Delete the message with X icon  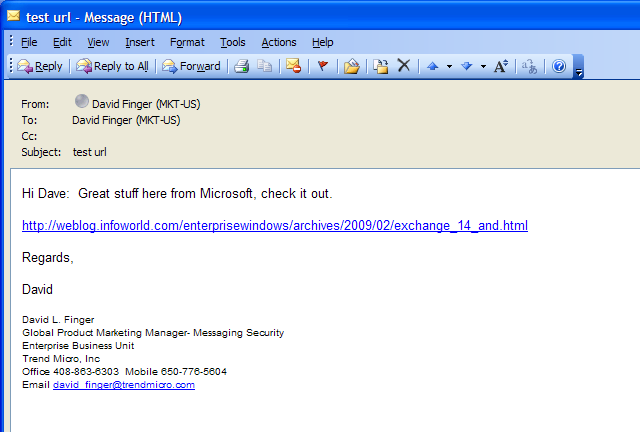404,65
